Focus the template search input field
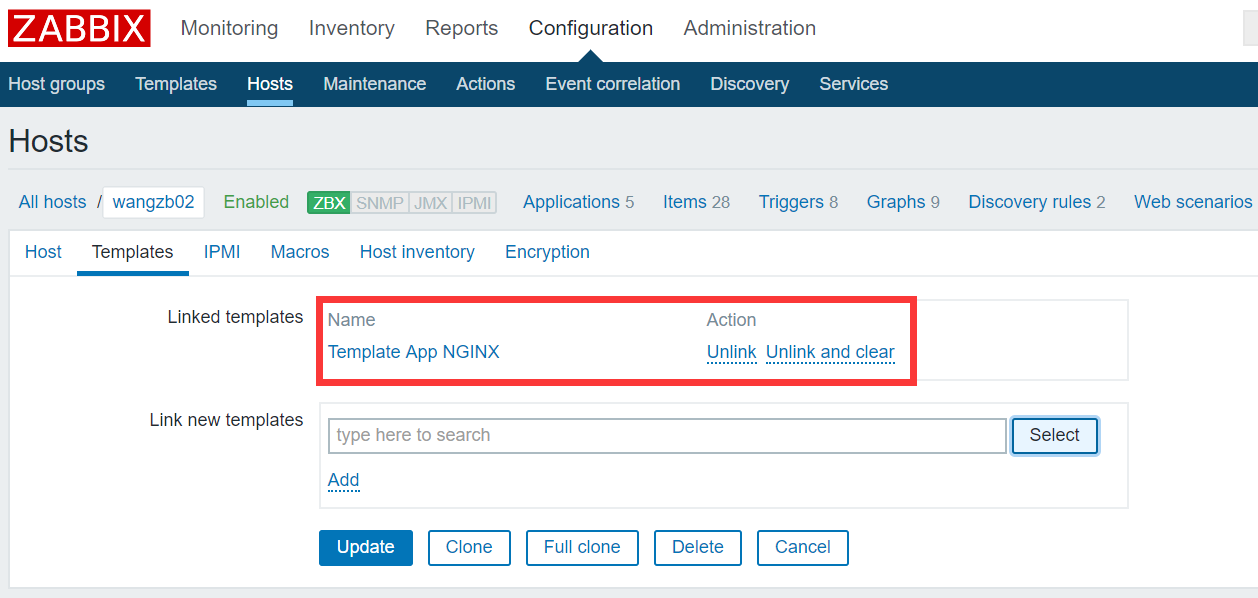Viewport: 1258px width, 598px height. [x=666, y=435]
